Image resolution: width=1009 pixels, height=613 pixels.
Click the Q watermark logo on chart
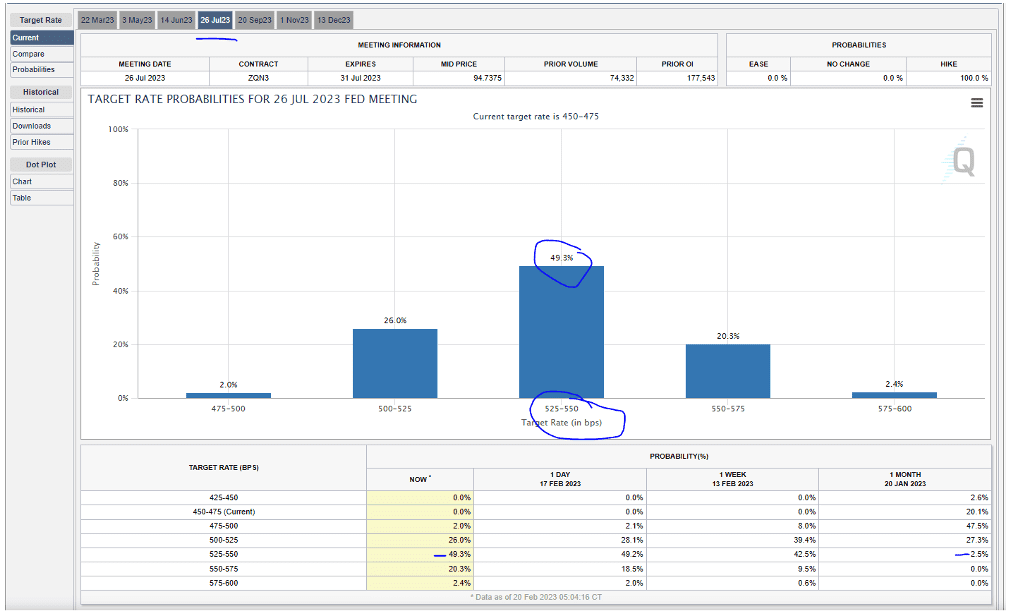(962, 161)
